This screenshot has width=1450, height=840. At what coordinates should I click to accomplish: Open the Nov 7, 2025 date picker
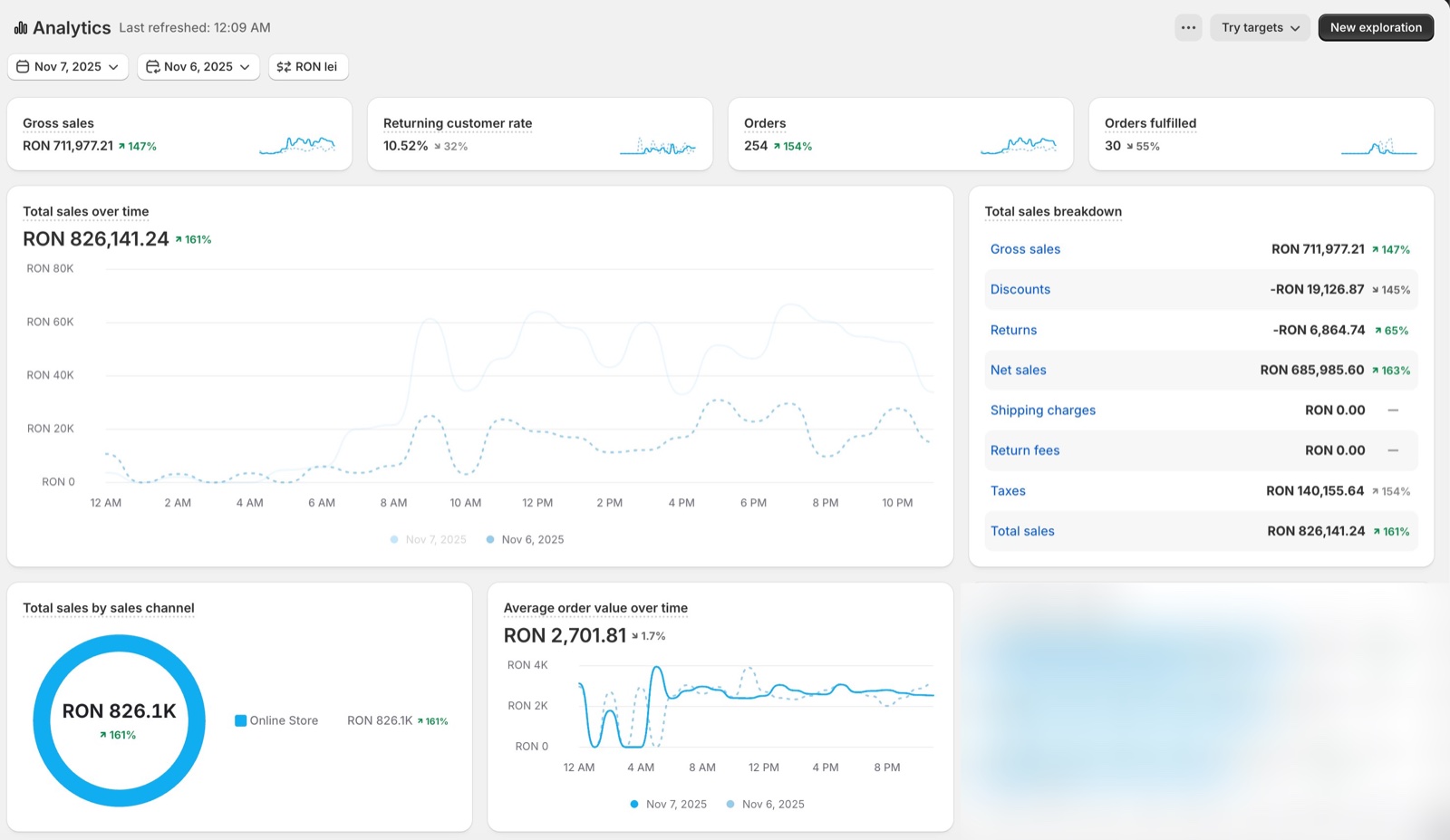point(68,67)
